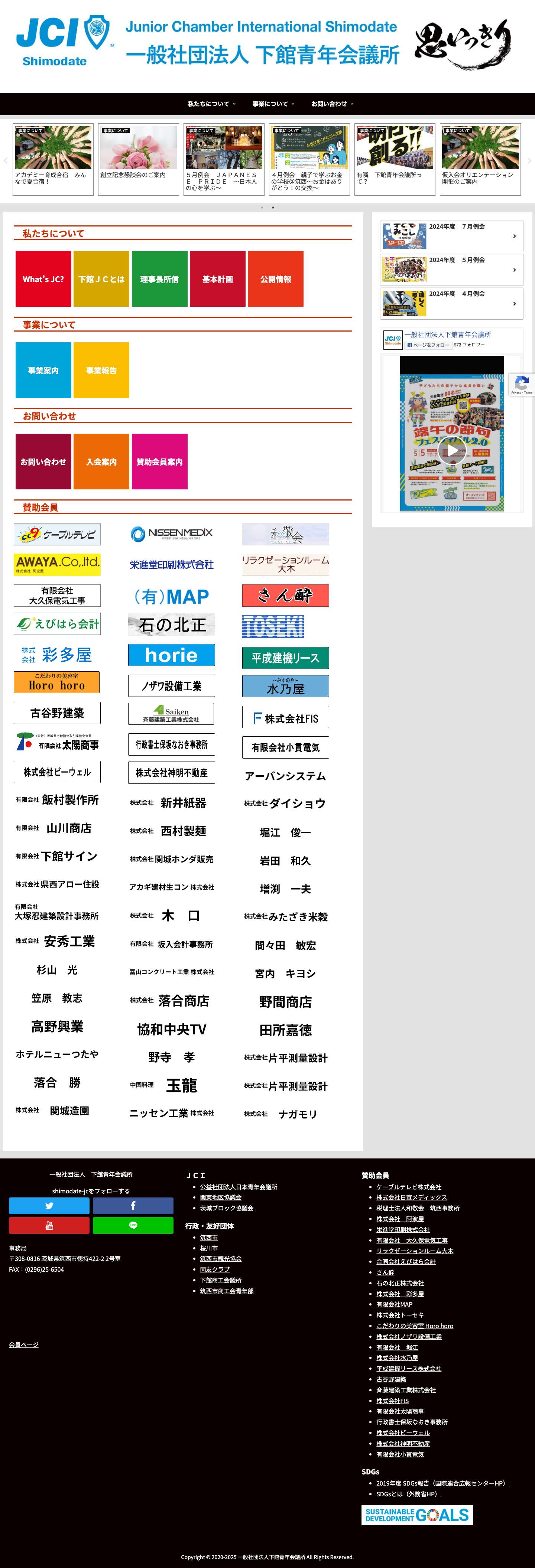
Task: Open the 公益社団法人日本青年会議所 link
Action: (x=238, y=1187)
